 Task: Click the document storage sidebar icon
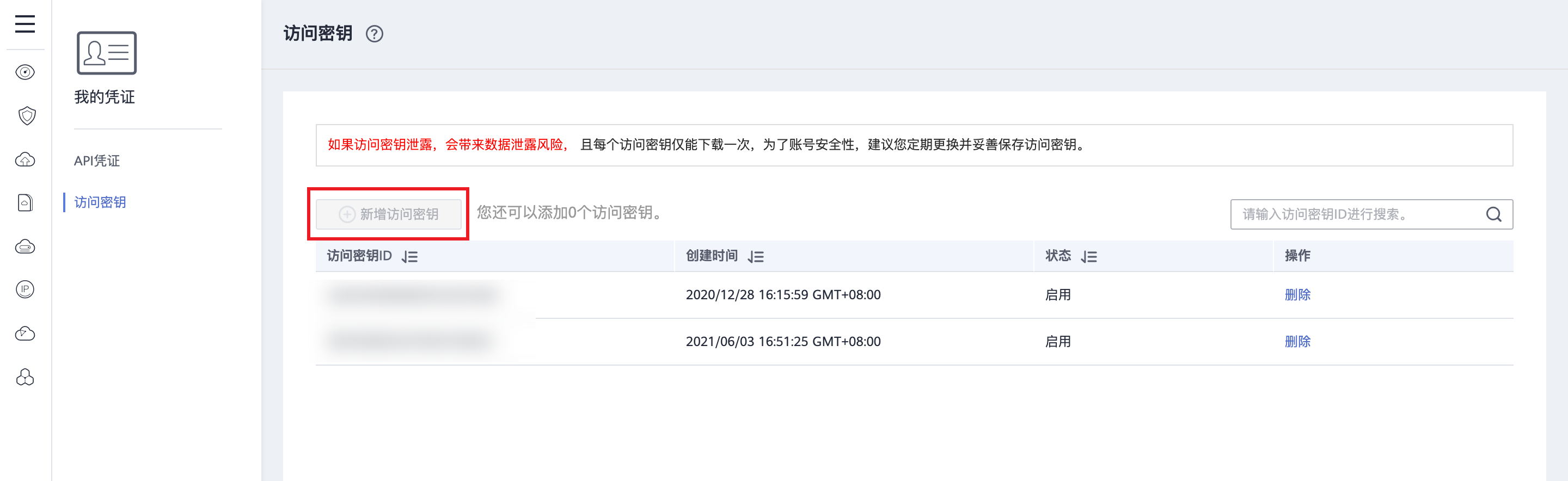(25, 202)
